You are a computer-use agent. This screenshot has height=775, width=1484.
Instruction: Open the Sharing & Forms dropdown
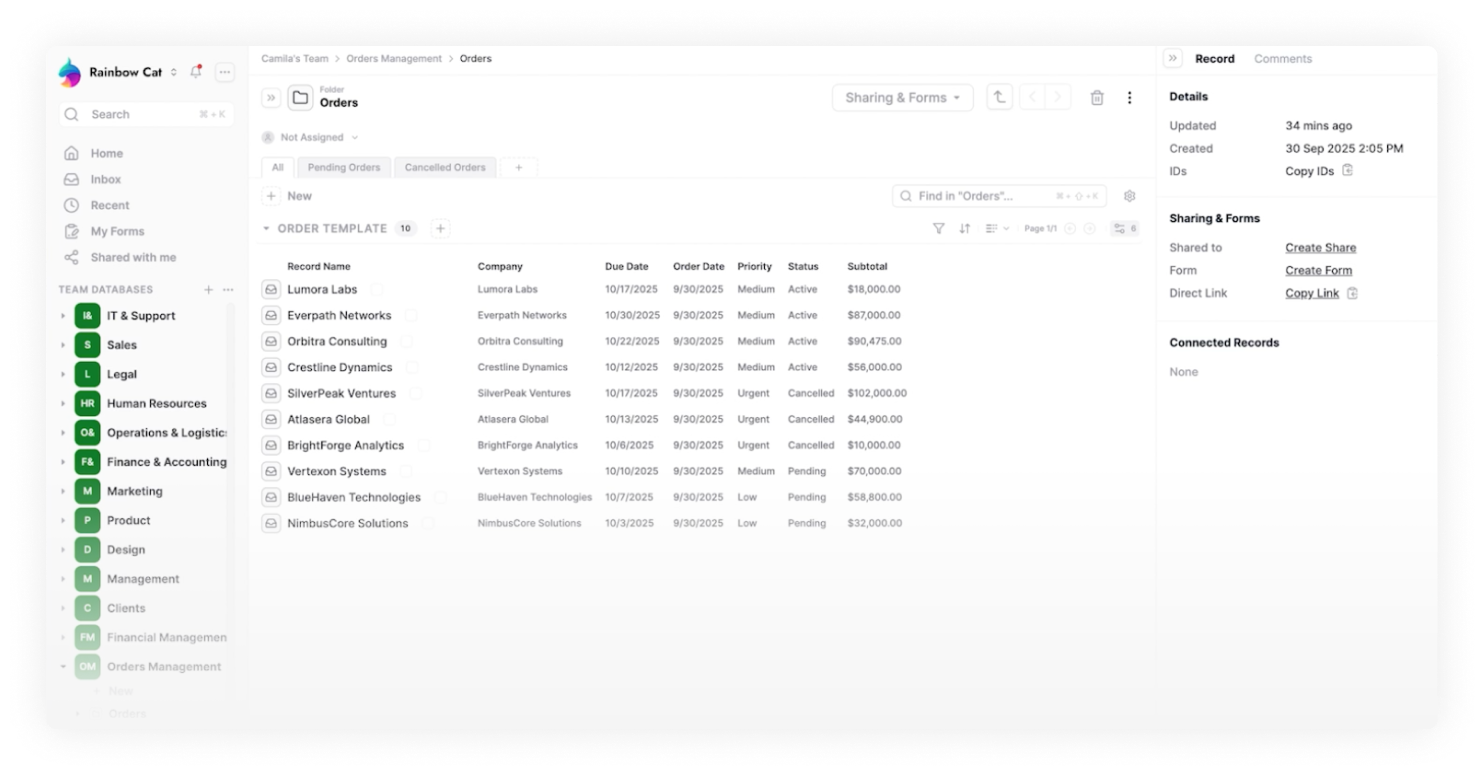pos(902,98)
